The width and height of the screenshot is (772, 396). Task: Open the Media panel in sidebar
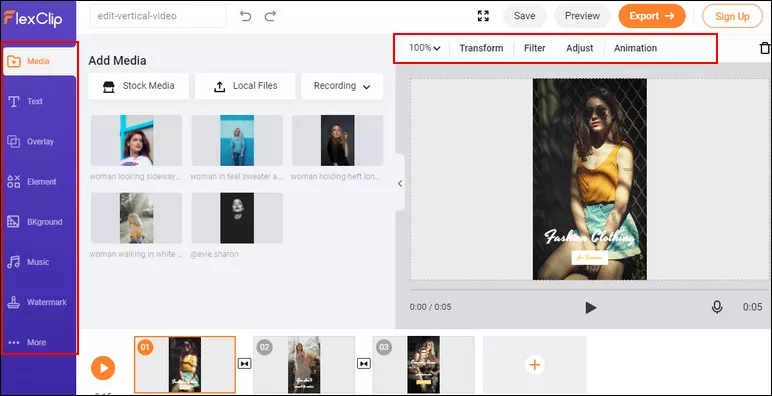point(39,61)
